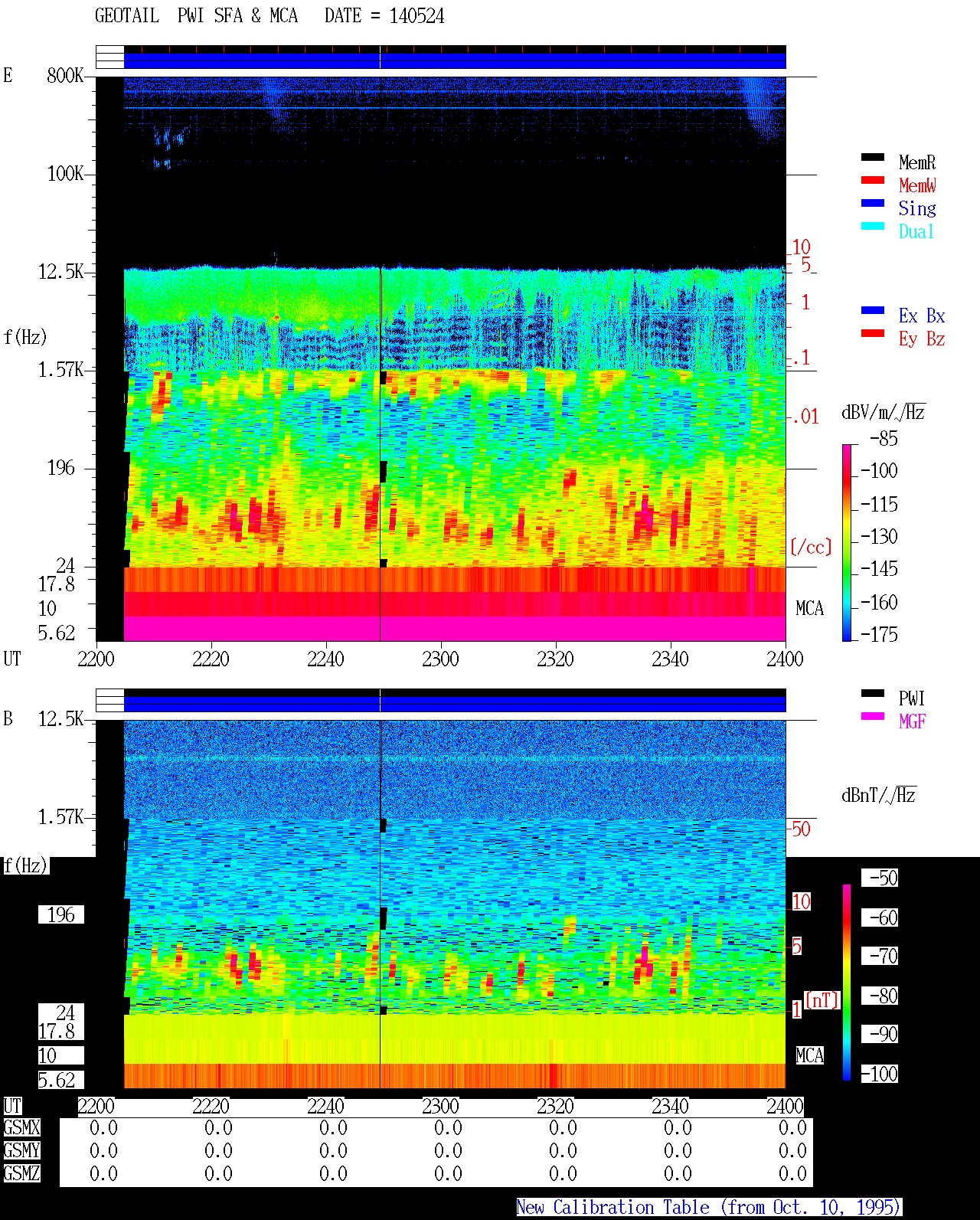Click the 2300 time tick under E panel
Screen dimensions: 980x1220
coord(440,659)
